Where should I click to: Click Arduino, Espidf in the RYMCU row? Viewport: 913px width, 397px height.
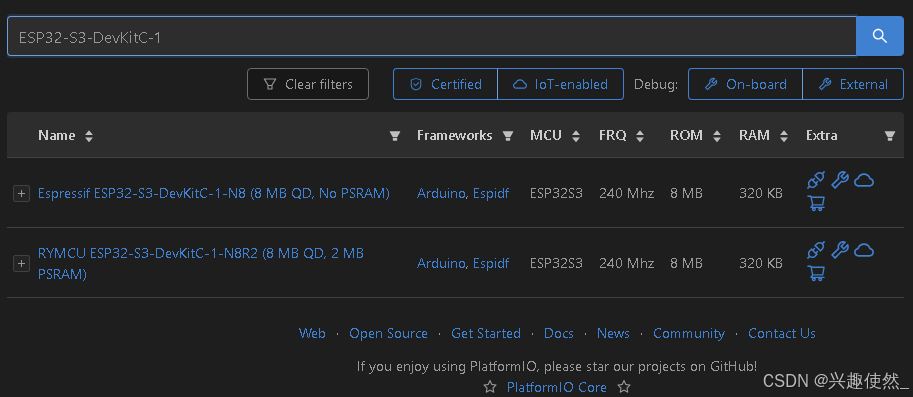(x=463, y=263)
